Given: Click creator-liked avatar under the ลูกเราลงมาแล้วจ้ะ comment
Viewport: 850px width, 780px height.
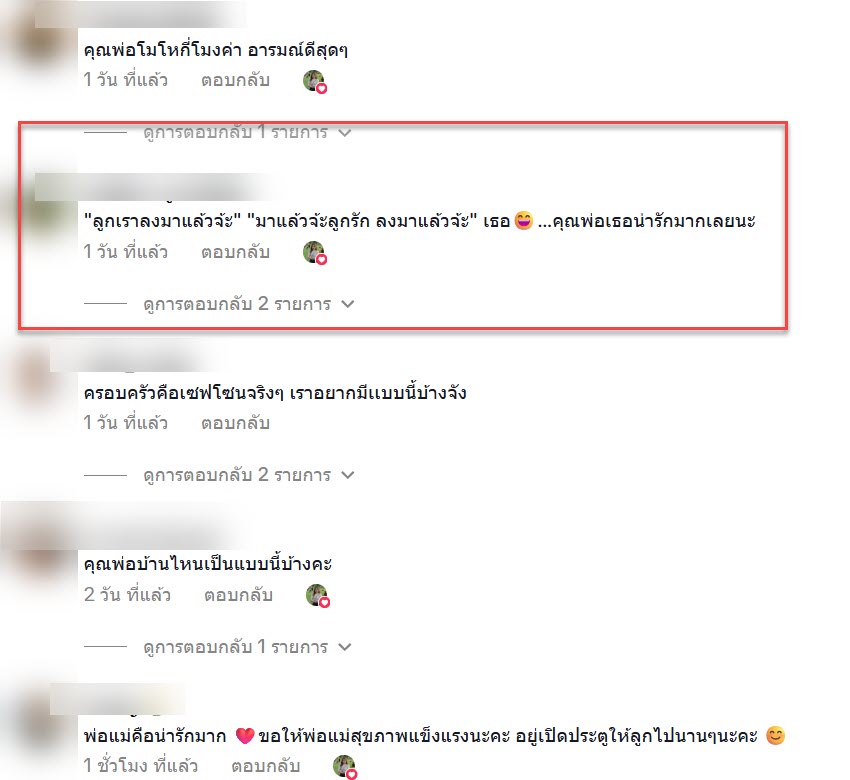Looking at the screenshot, I should pos(315,253).
